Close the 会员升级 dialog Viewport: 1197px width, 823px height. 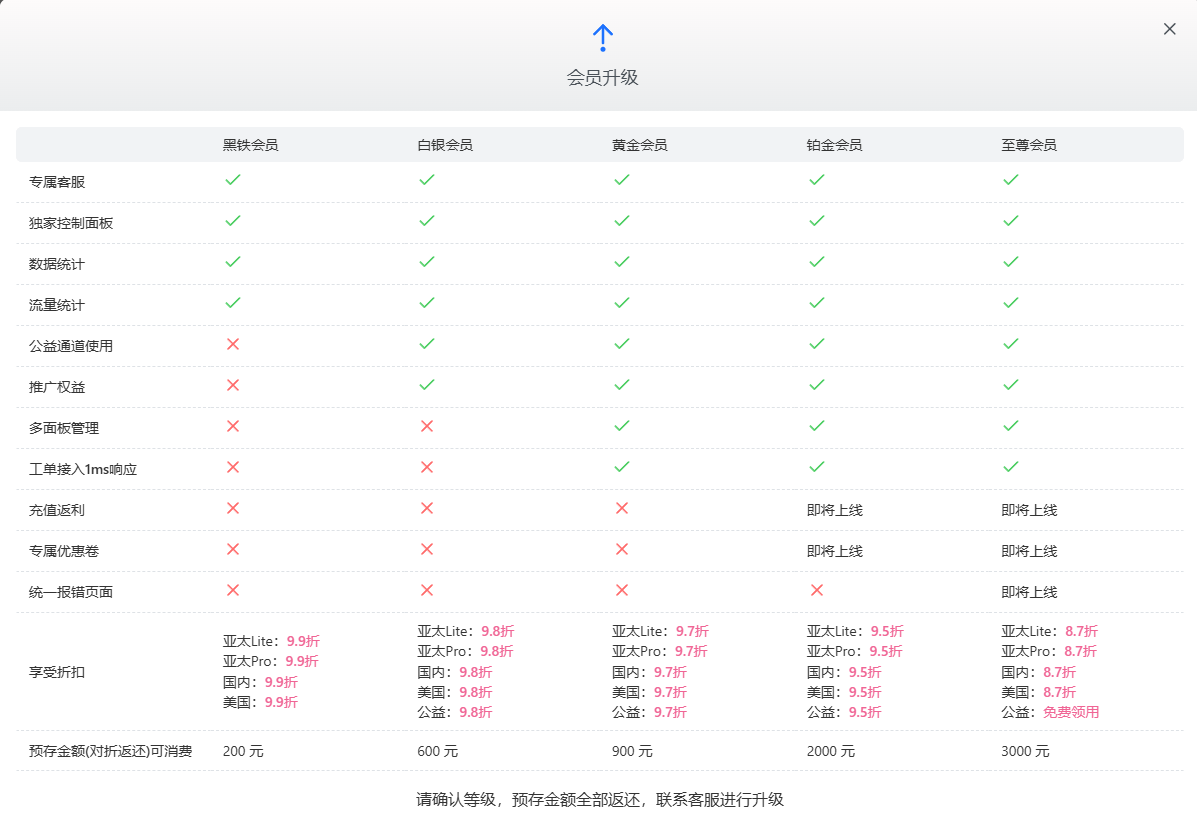tap(1169, 29)
